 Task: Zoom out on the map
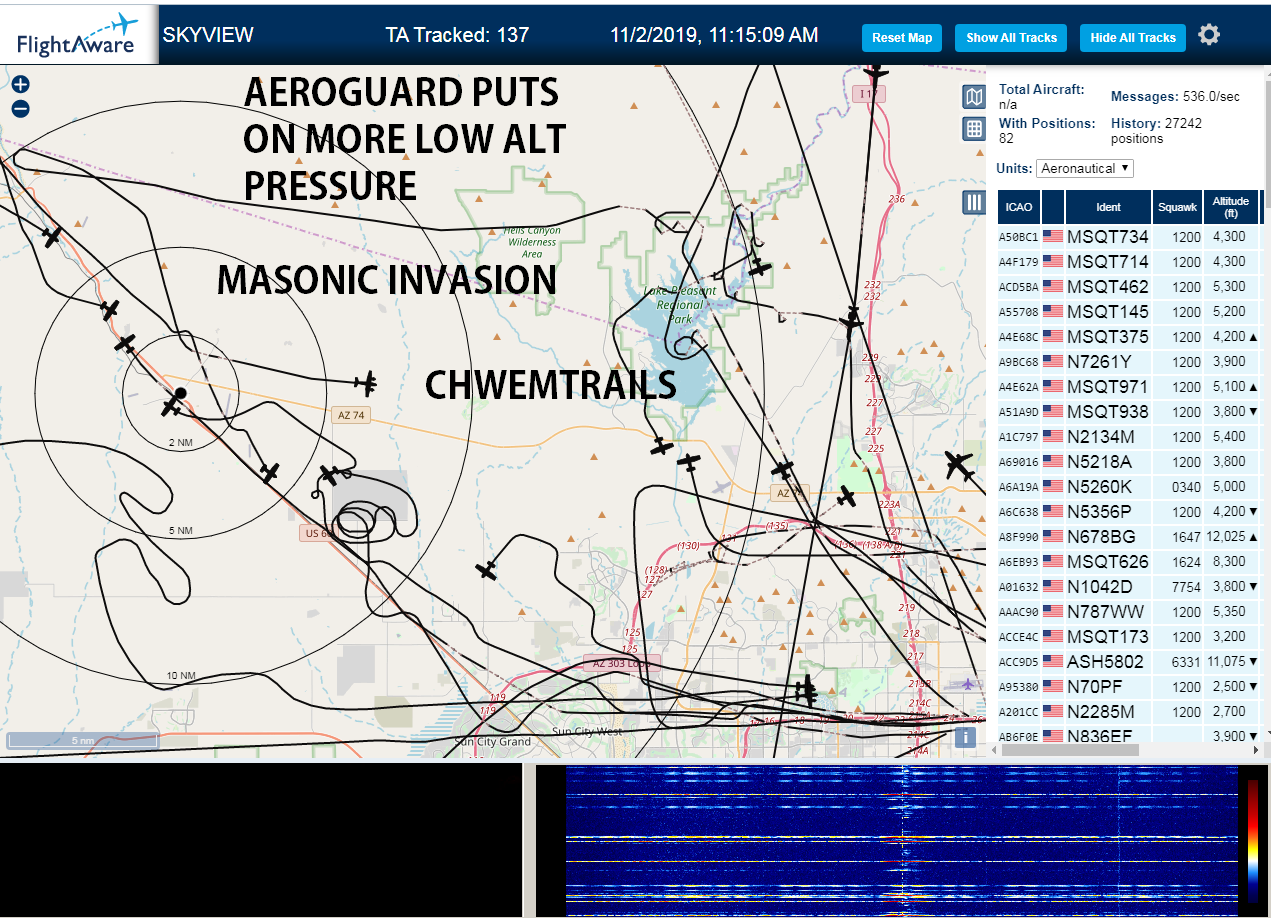click(x=21, y=109)
